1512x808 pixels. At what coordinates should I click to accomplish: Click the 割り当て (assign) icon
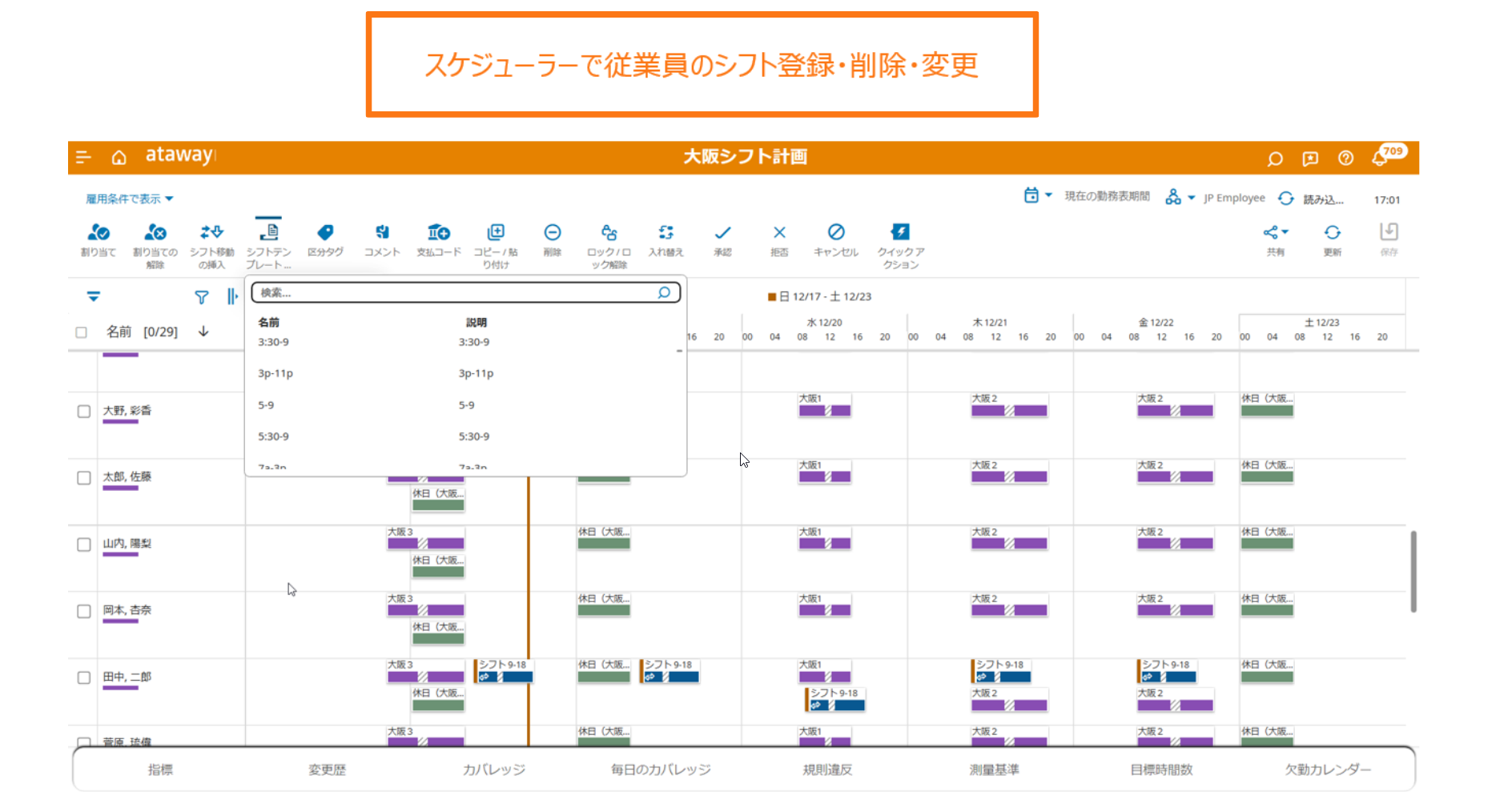(x=99, y=233)
